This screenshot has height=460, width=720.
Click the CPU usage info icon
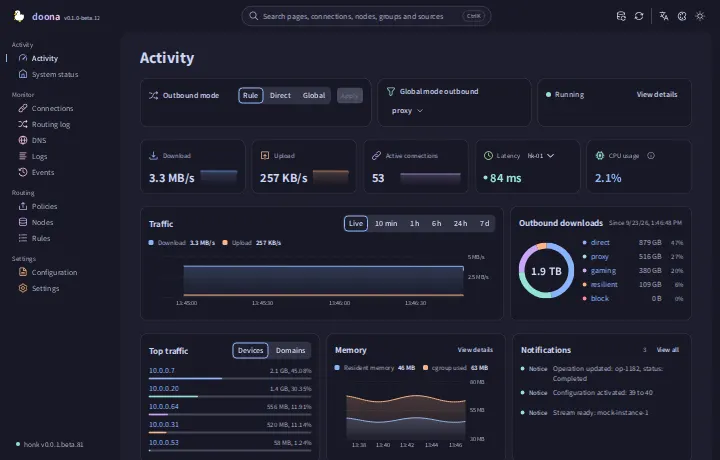[651, 156]
